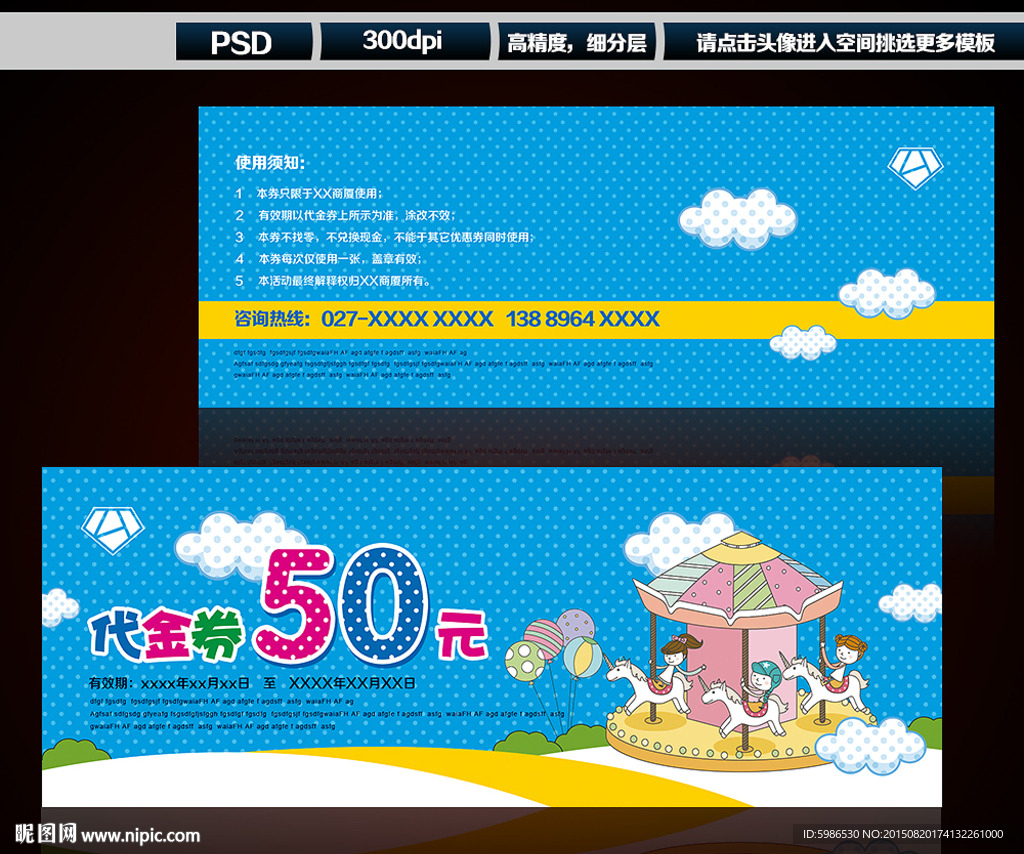The width and height of the screenshot is (1024, 854).
Task: Select rule 1 本券只限于XX商厦使用
Action: [x=309, y=193]
